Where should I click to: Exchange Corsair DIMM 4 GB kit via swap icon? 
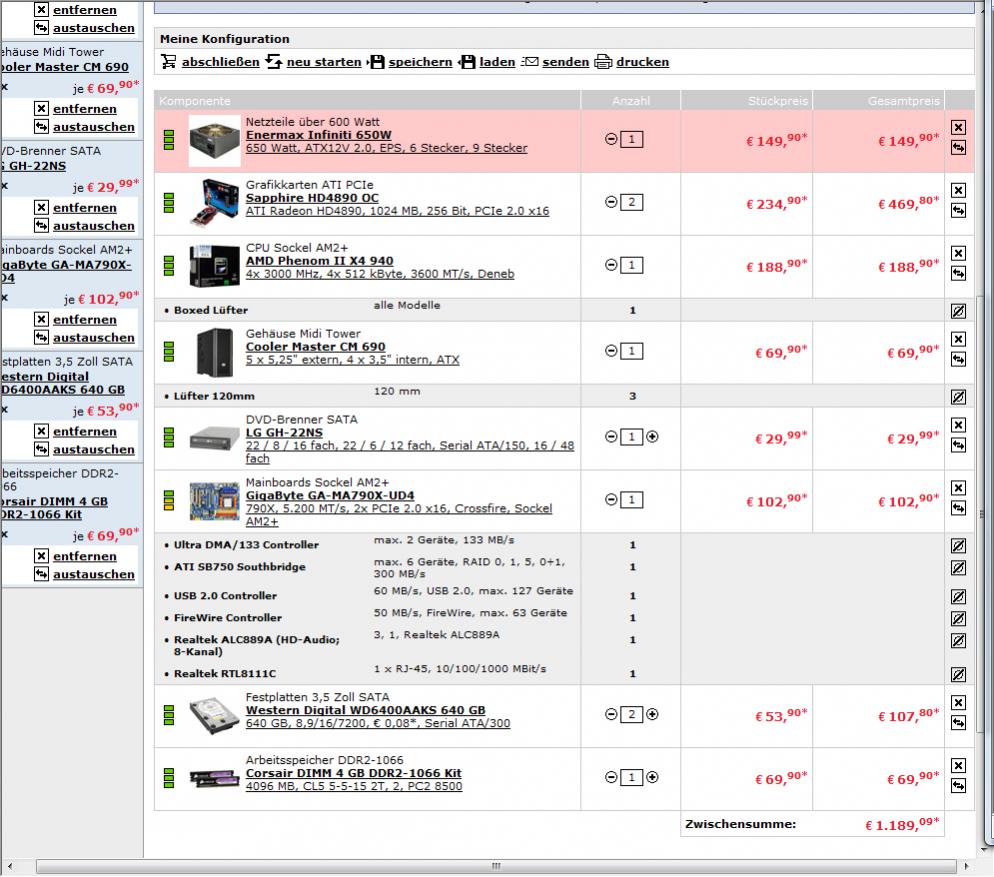click(958, 786)
